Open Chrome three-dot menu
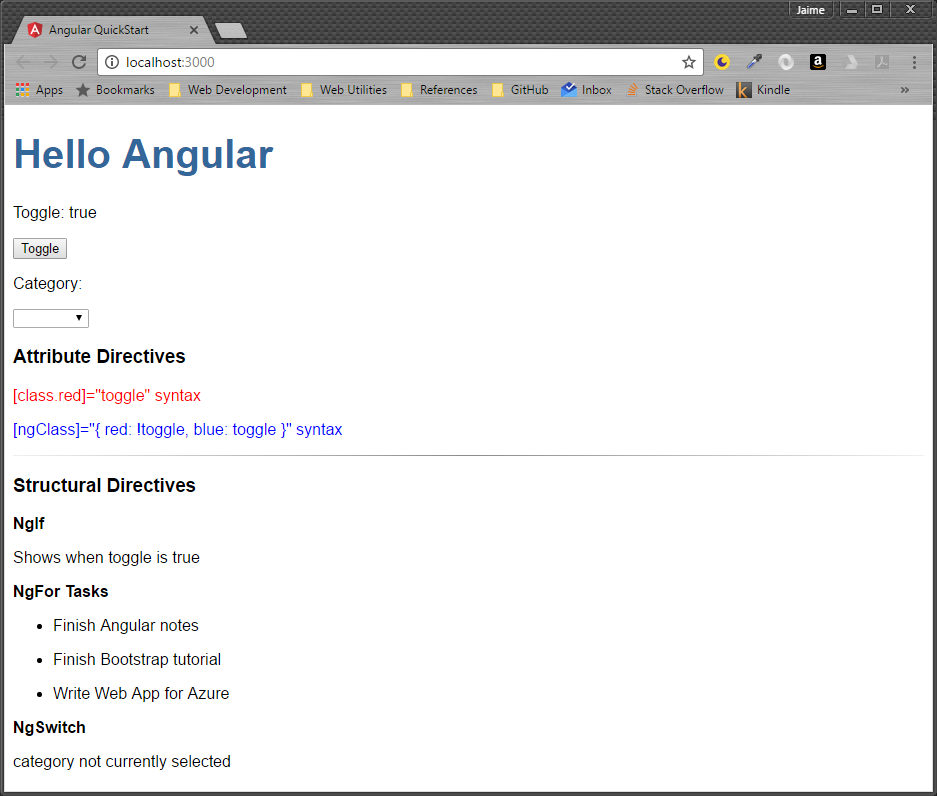The height and width of the screenshot is (796, 937). (914, 62)
